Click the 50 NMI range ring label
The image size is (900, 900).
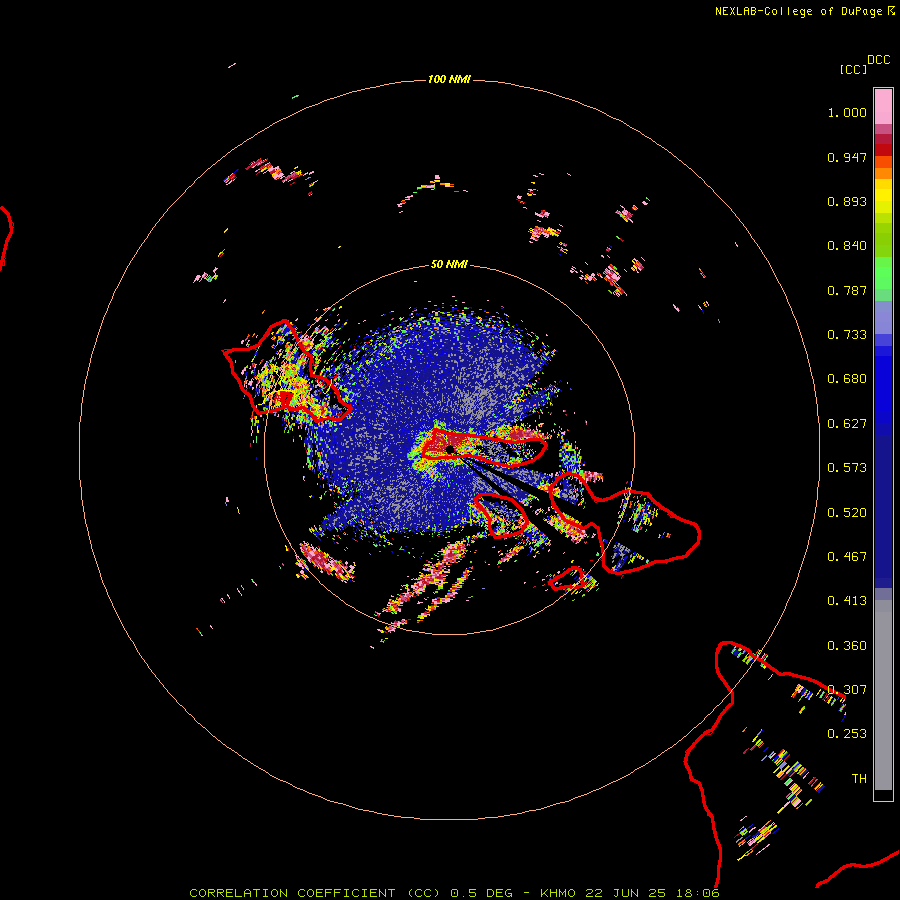pos(449,264)
